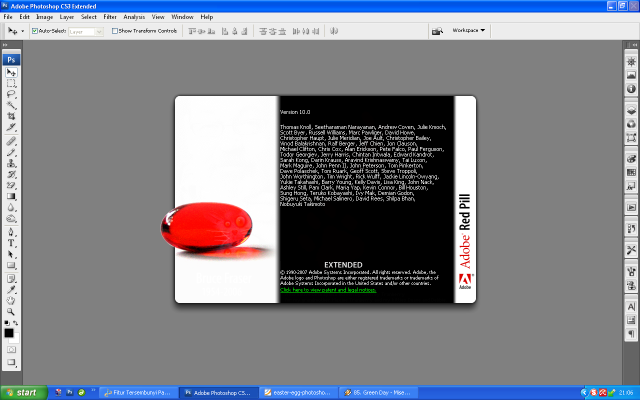Open the Workspace dropdown
This screenshot has width=640, height=400.
click(x=469, y=30)
